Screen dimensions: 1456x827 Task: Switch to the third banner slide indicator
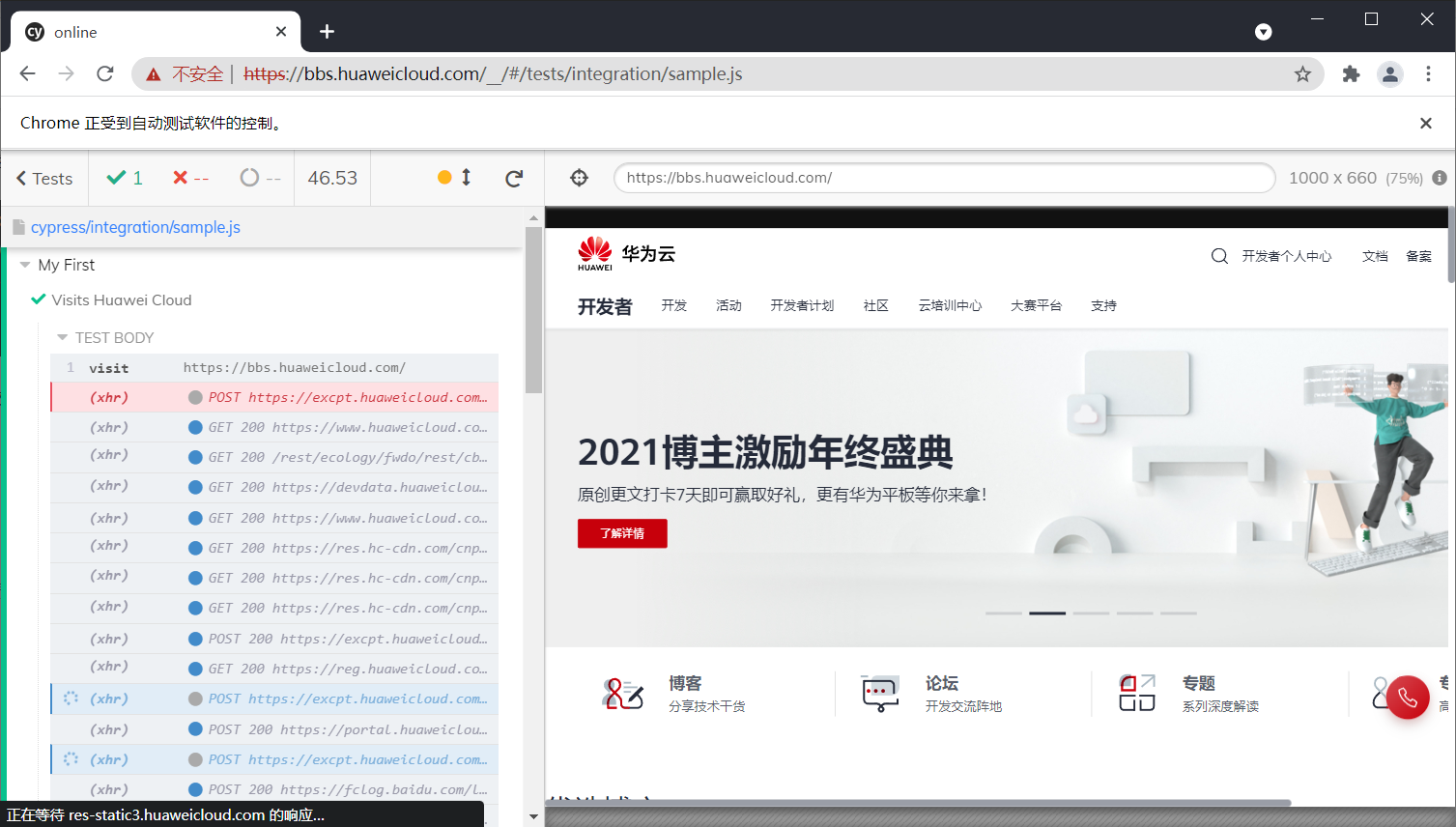coord(1091,613)
